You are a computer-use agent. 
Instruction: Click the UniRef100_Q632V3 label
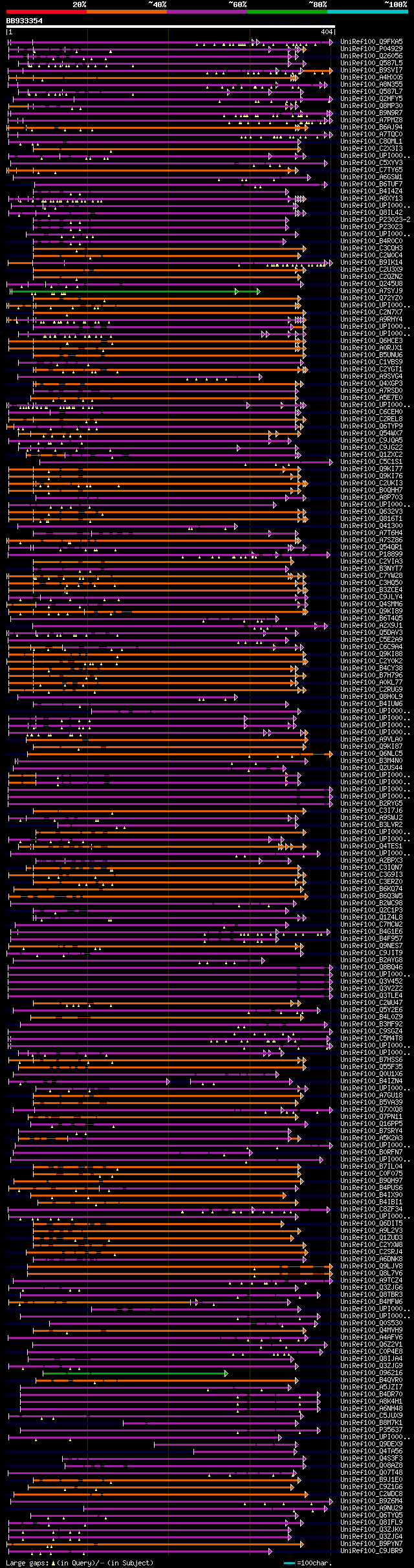pos(371,511)
